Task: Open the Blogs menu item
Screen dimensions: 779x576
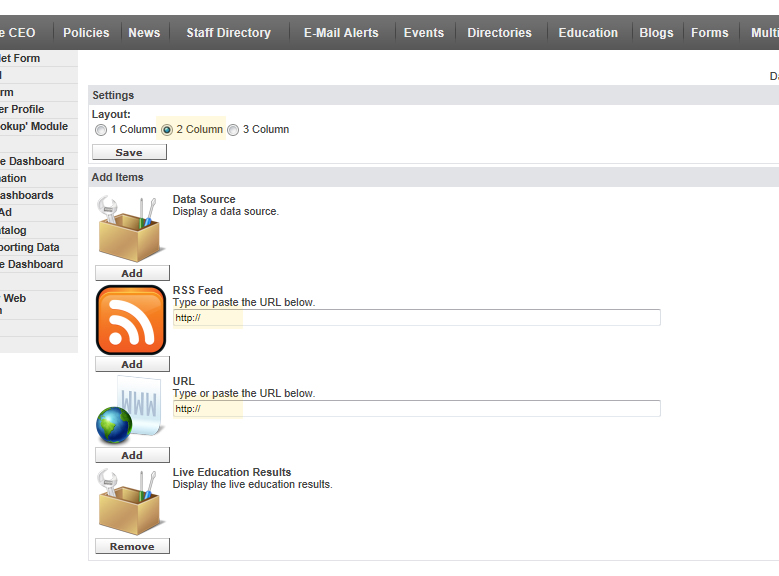Action: pos(656,33)
